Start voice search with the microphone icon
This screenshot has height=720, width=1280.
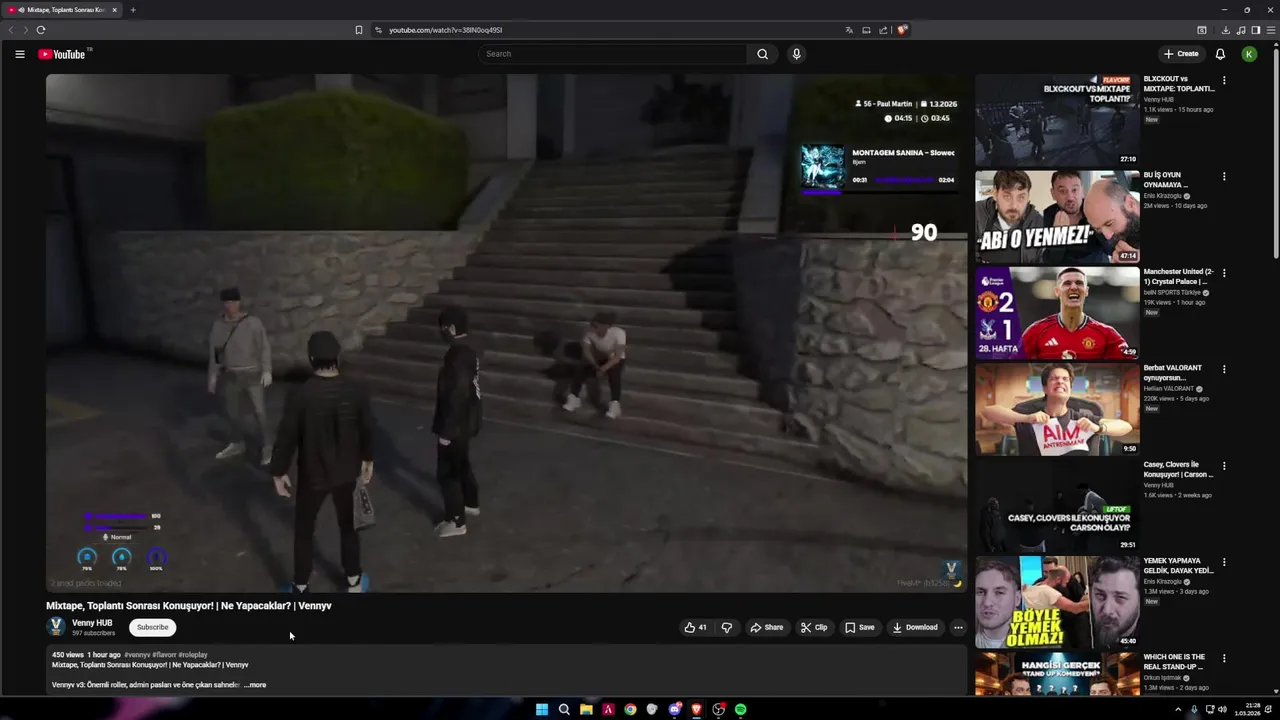coord(796,54)
